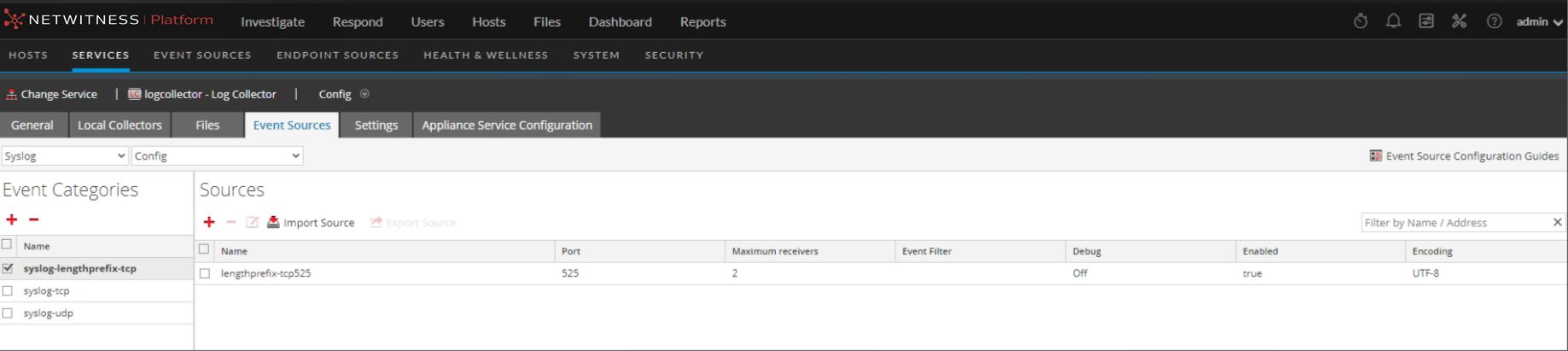Open Appliance Service Configuration tab

pyautogui.click(x=507, y=125)
